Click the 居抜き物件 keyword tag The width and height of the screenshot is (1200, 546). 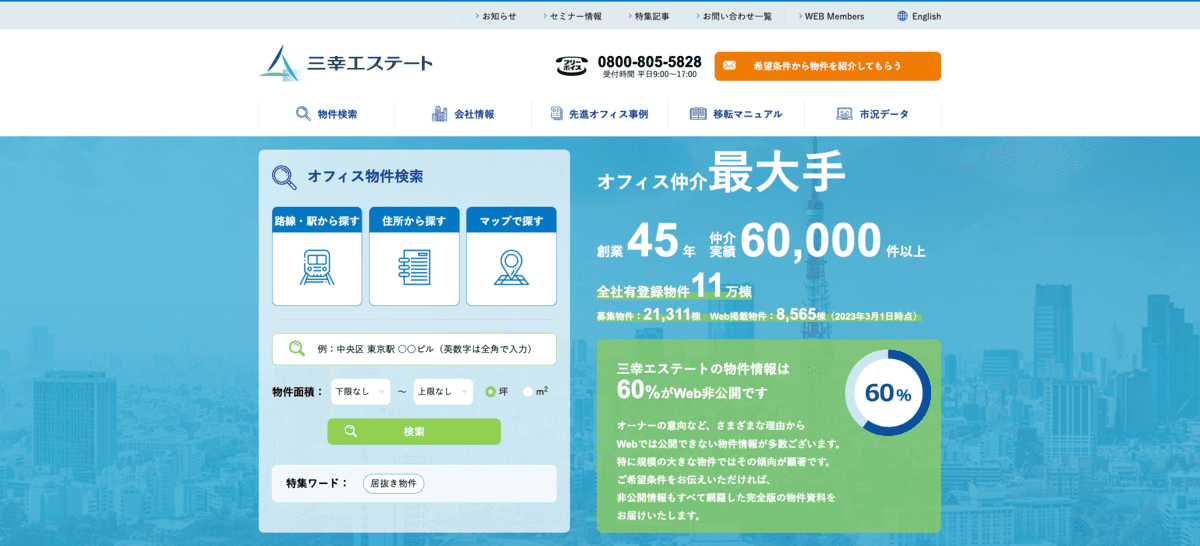pyautogui.click(x=393, y=483)
